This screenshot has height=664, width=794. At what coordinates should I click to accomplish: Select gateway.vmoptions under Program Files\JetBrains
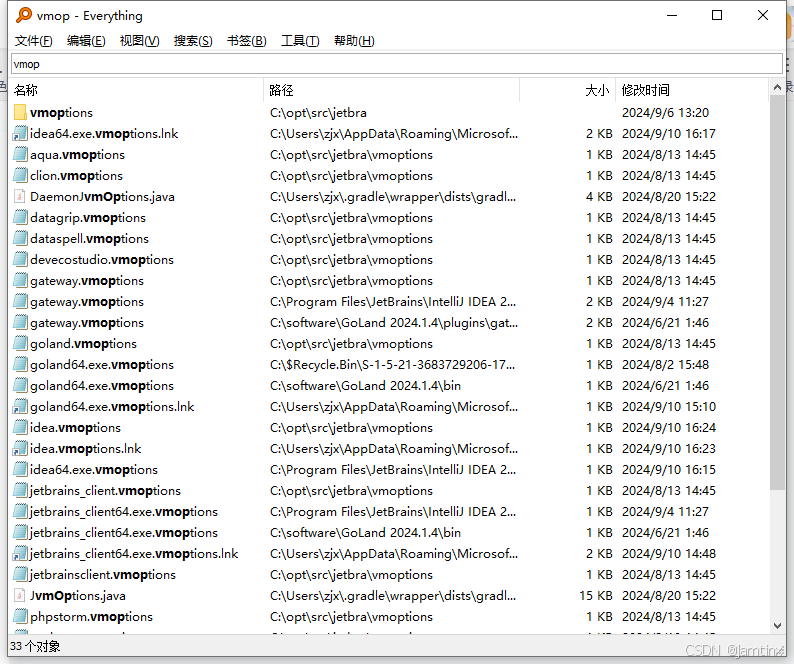(x=87, y=302)
